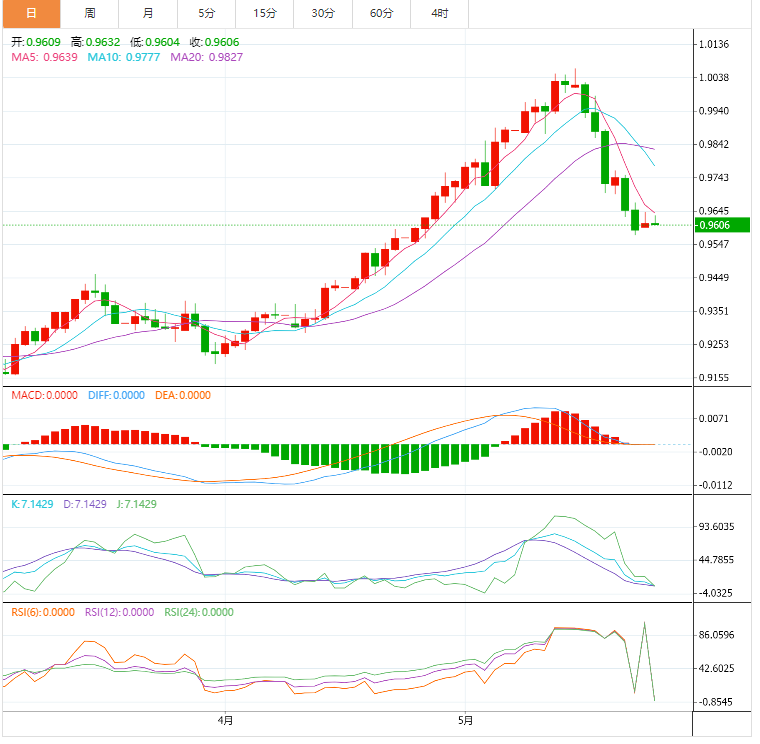Click the RSI(12): 0.0000 label

coord(120,613)
